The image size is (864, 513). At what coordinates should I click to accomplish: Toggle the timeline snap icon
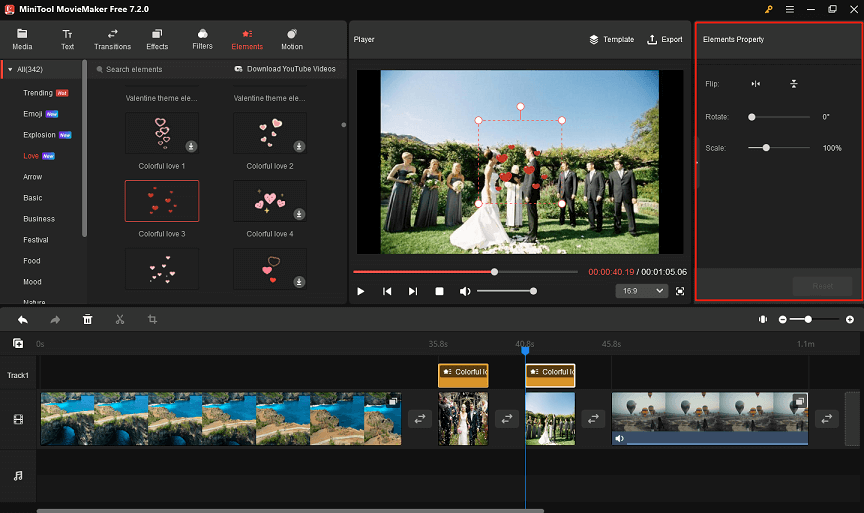(763, 320)
